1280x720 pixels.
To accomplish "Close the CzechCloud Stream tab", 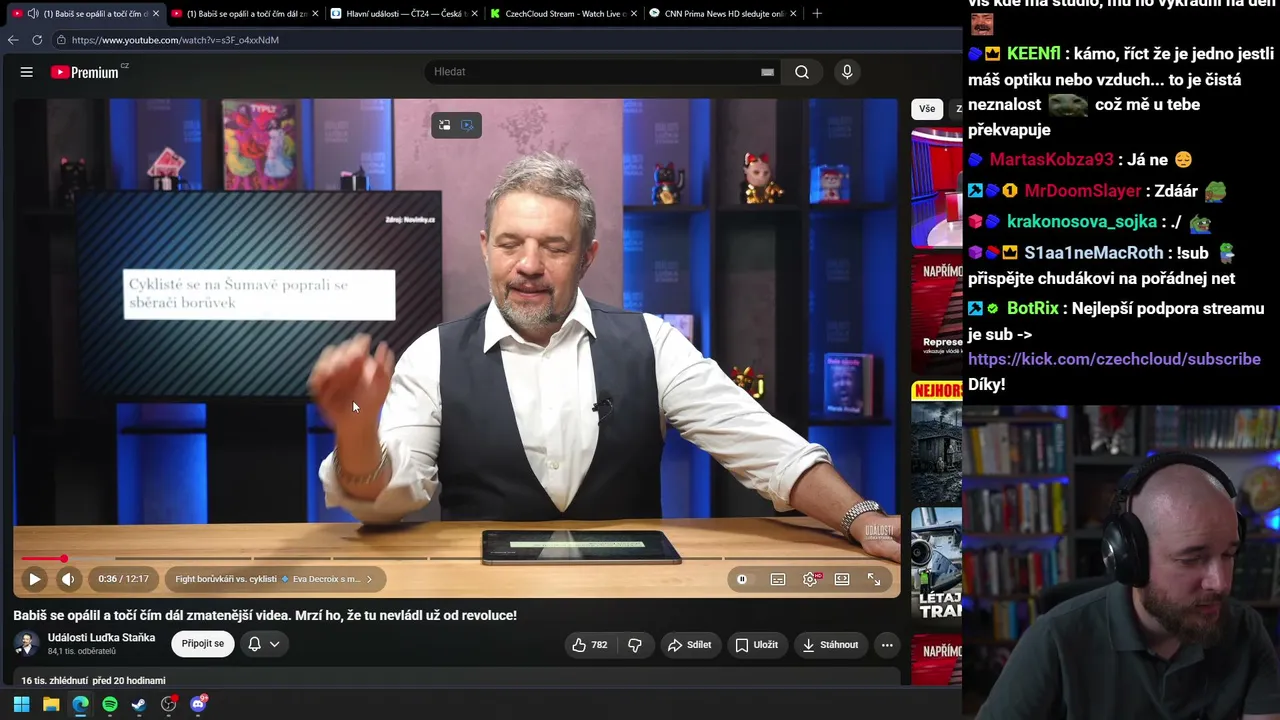I will click(634, 14).
